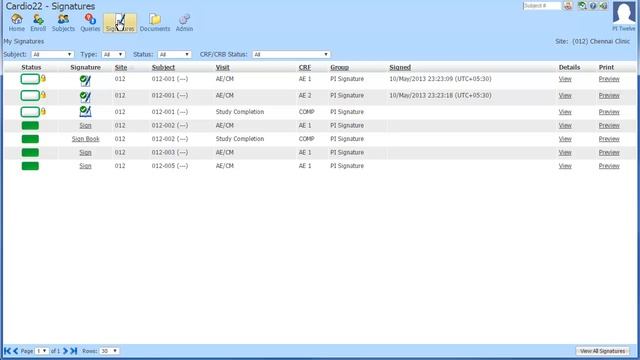Click green status box for 012-005 row
The image size is (640, 360).
click(x=30, y=166)
